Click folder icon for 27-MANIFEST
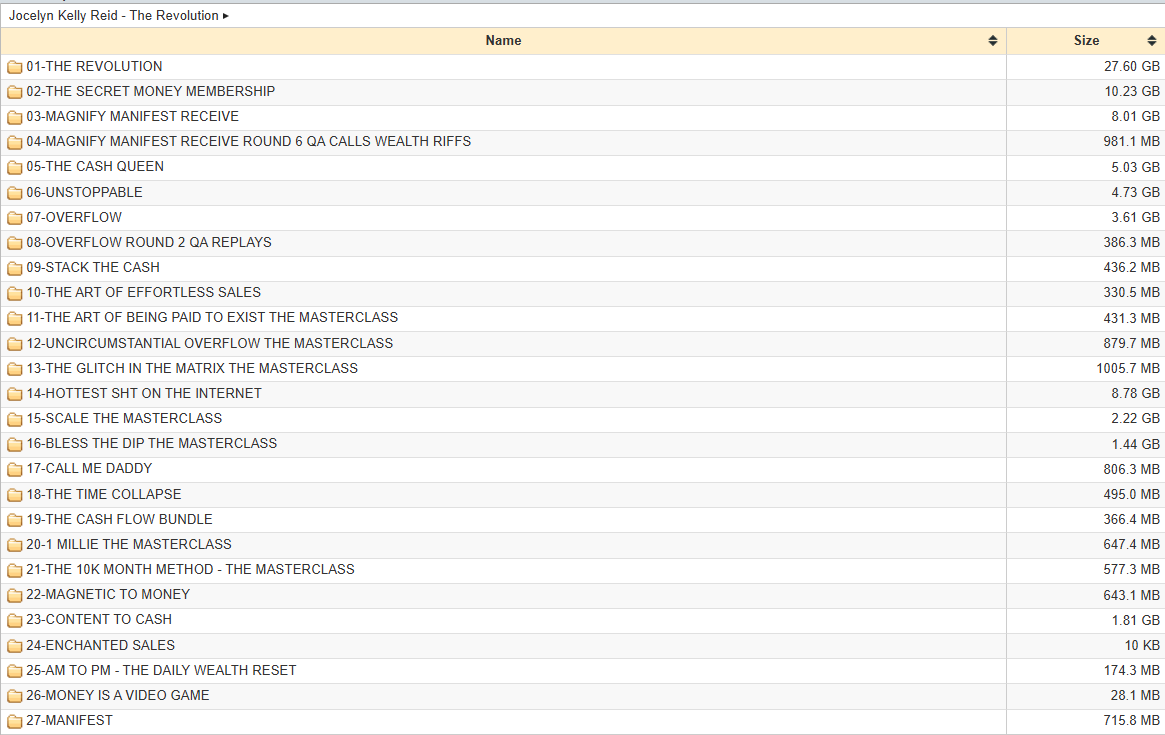 point(14,721)
